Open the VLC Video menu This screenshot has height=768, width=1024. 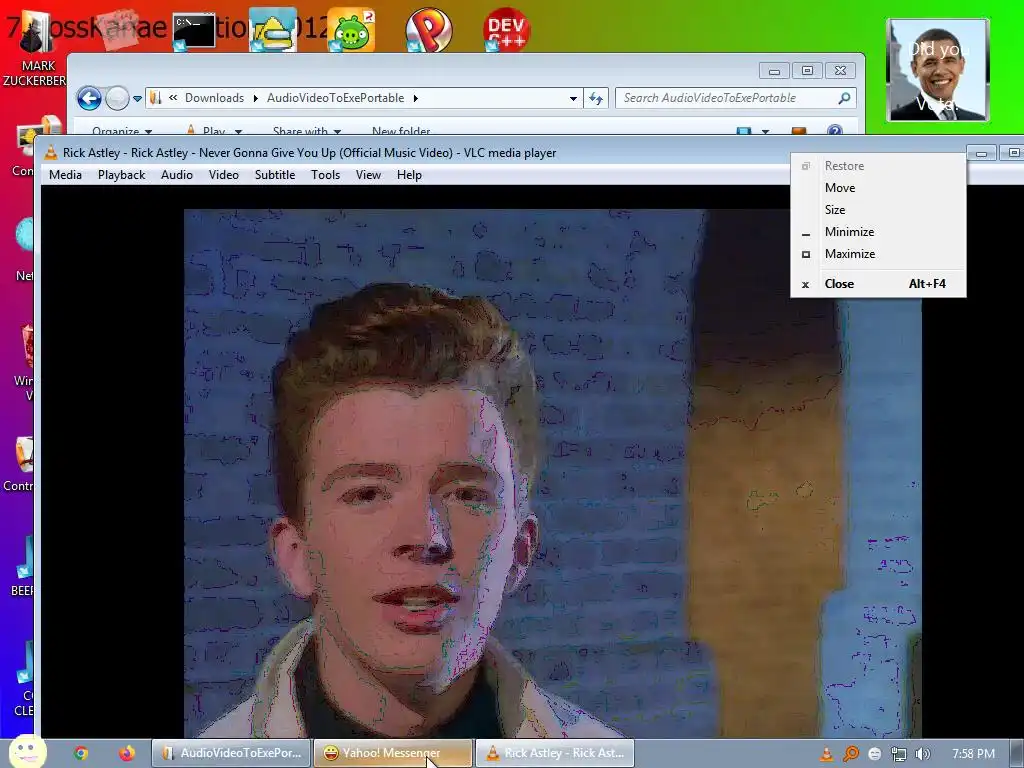224,175
